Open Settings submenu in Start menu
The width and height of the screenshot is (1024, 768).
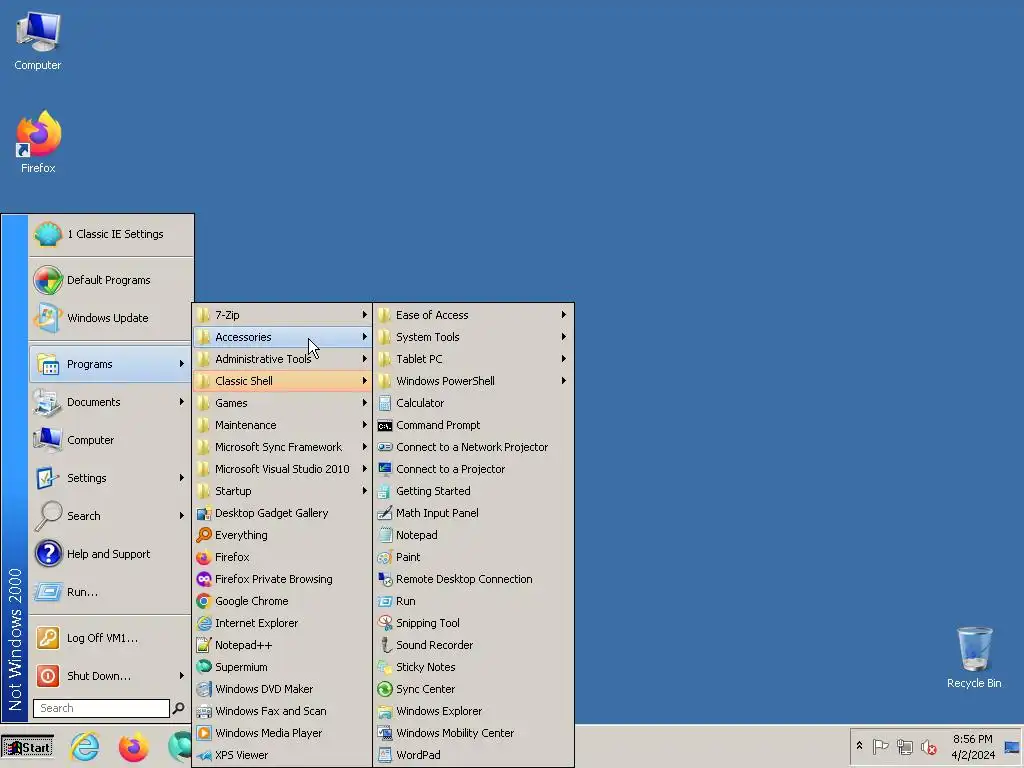(111, 478)
